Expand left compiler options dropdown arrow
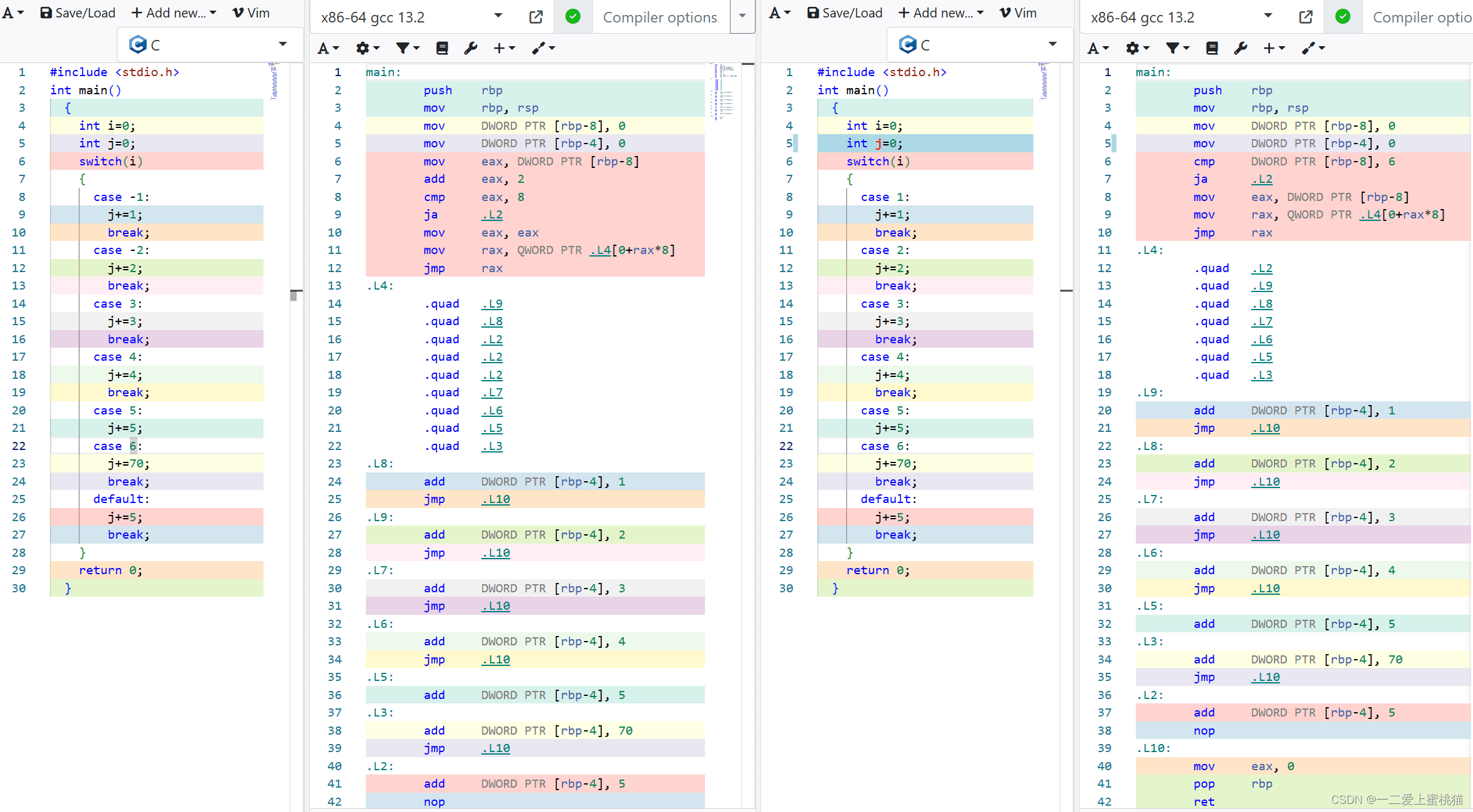This screenshot has width=1473, height=812. pyautogui.click(x=742, y=17)
